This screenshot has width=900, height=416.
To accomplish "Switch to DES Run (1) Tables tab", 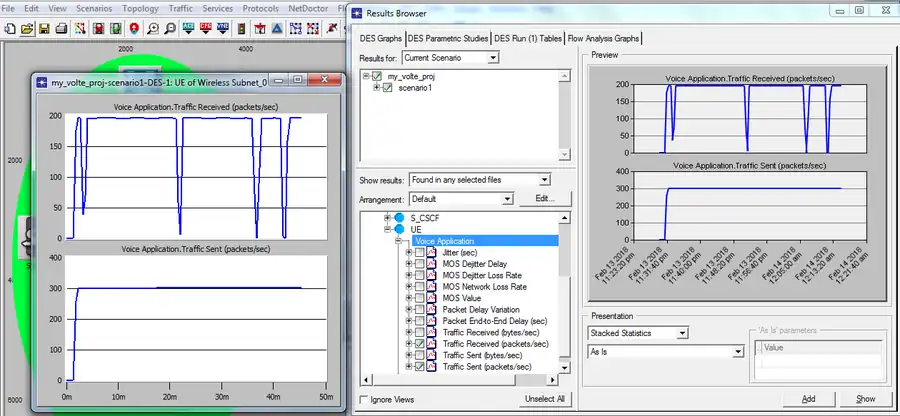I will point(527,38).
